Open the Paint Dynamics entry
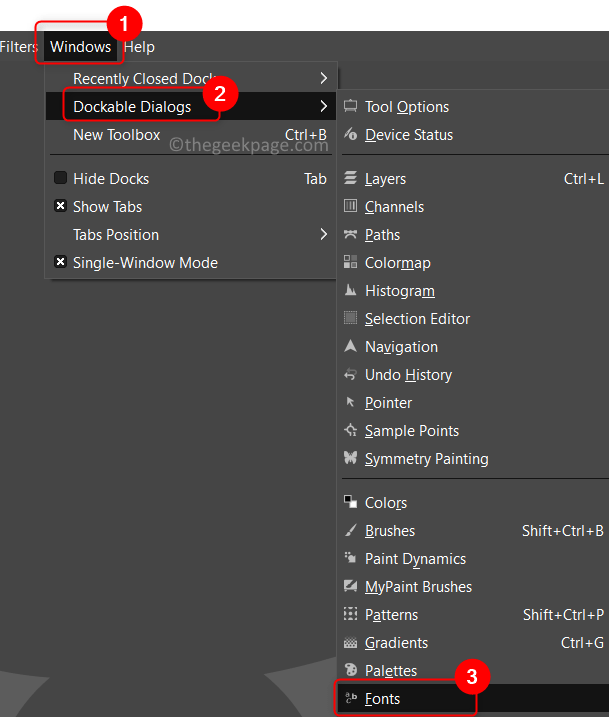This screenshot has height=717, width=609. pos(474,558)
